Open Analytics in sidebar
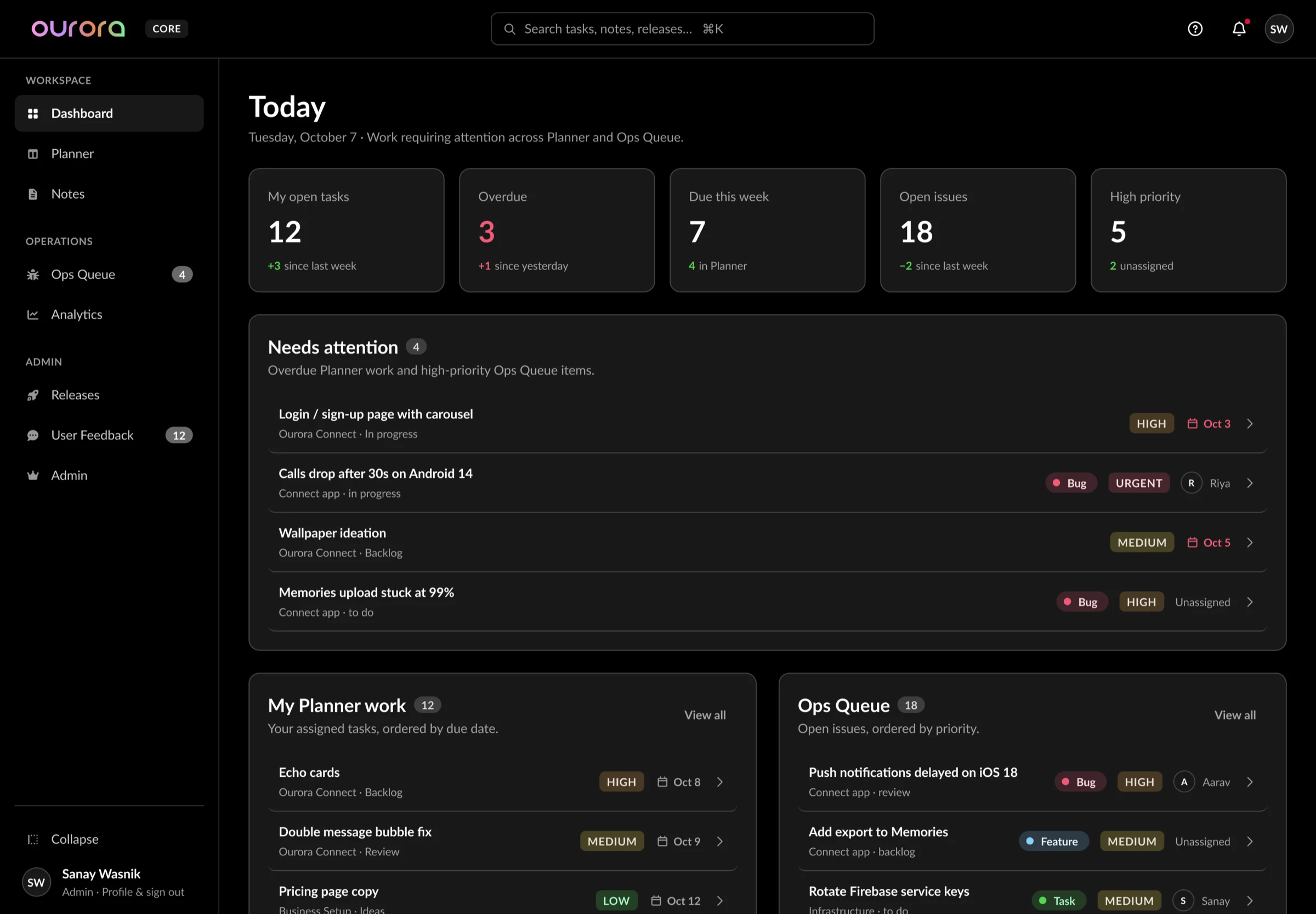 (109, 314)
